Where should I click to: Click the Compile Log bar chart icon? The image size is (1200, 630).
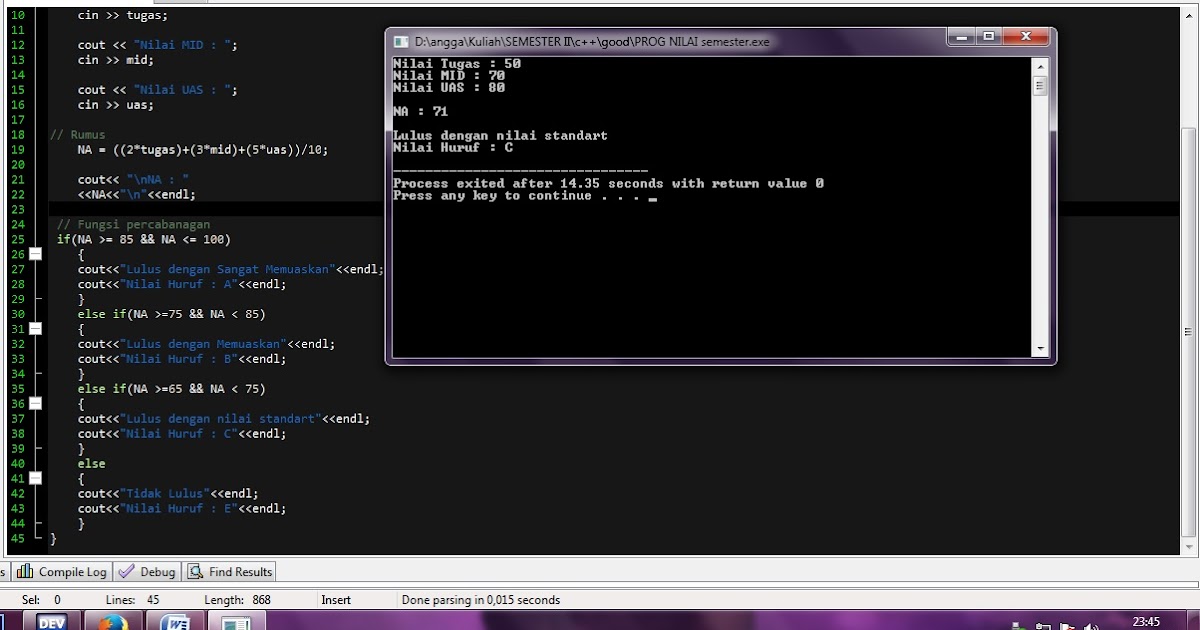(x=23, y=572)
